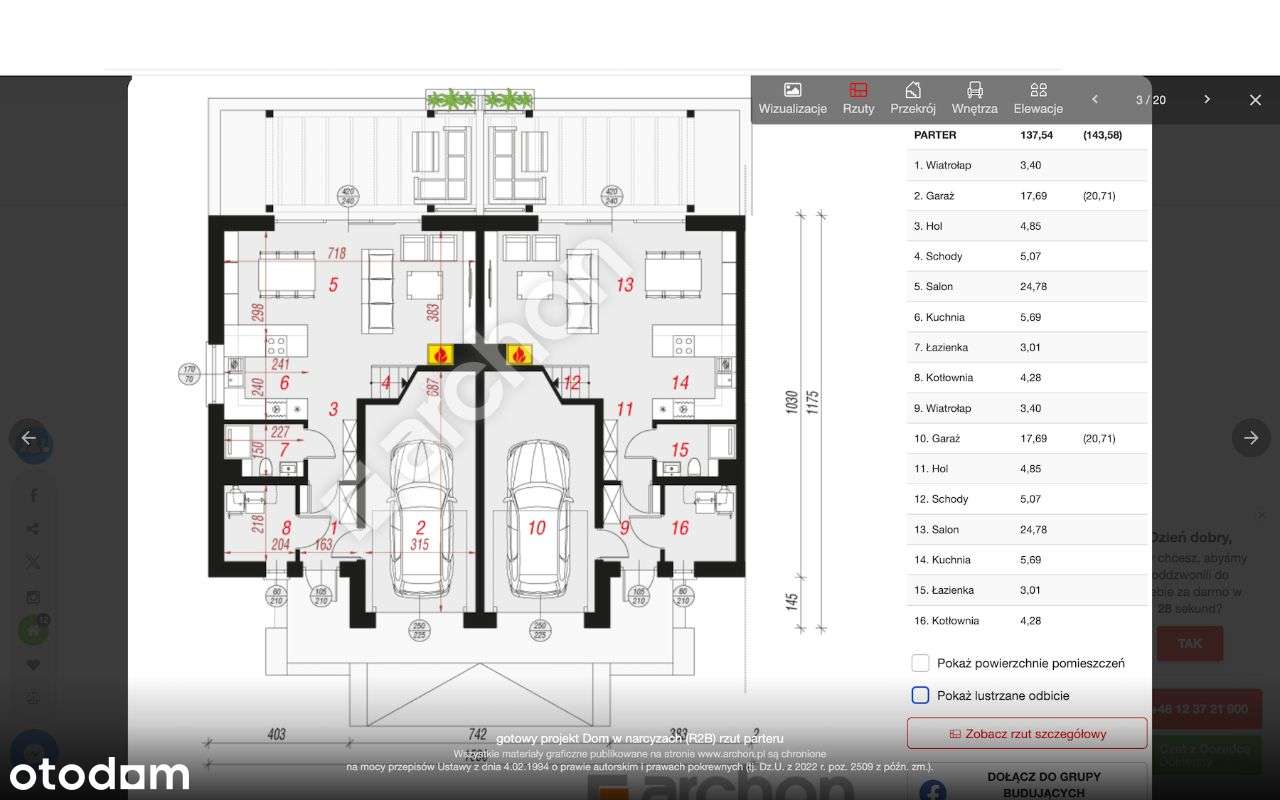Click the otodom logo
Viewport: 1280px width, 800px height.
pos(100,774)
